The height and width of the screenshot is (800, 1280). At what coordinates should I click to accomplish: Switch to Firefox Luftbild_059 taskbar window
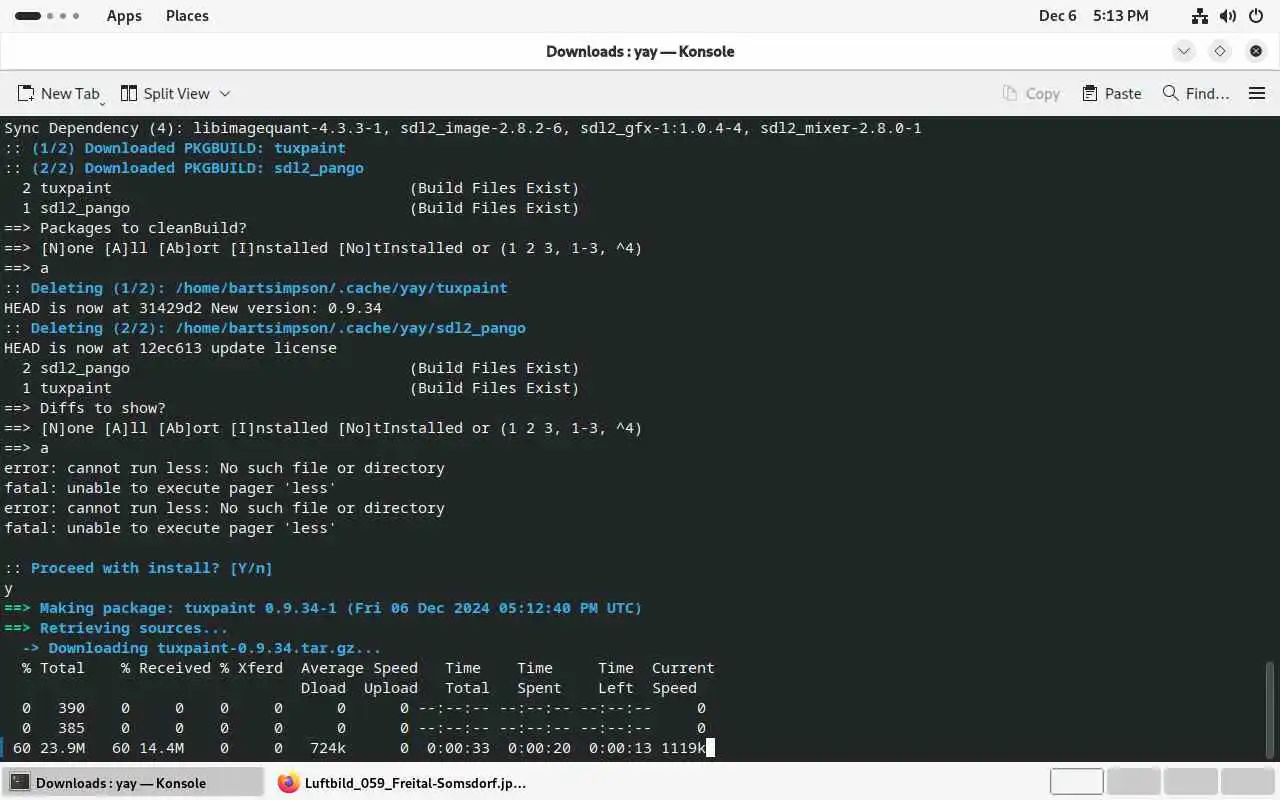(x=402, y=783)
